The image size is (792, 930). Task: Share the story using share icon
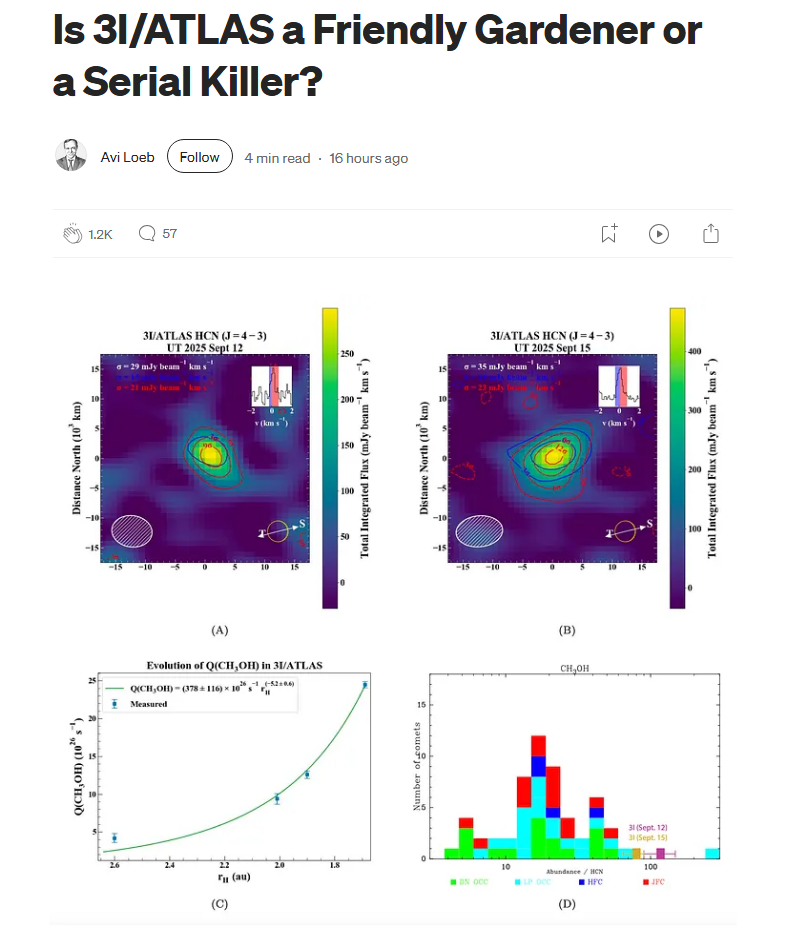[x=710, y=234]
